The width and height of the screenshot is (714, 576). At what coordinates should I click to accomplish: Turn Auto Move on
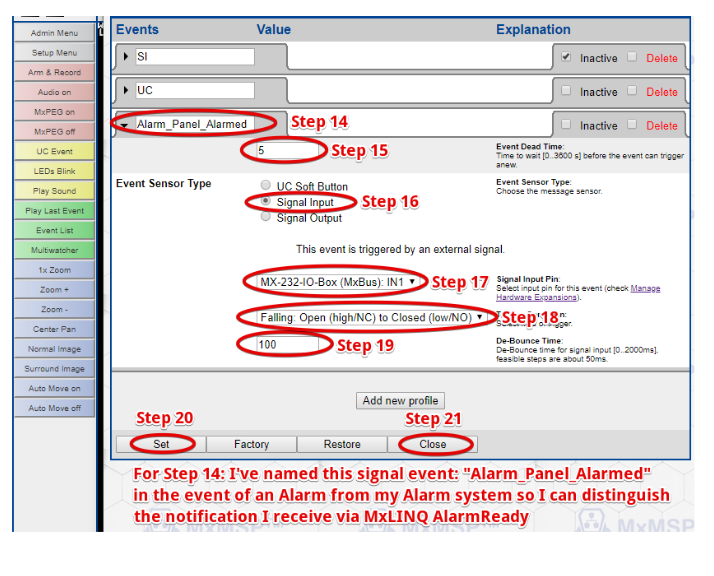pyautogui.click(x=54, y=388)
